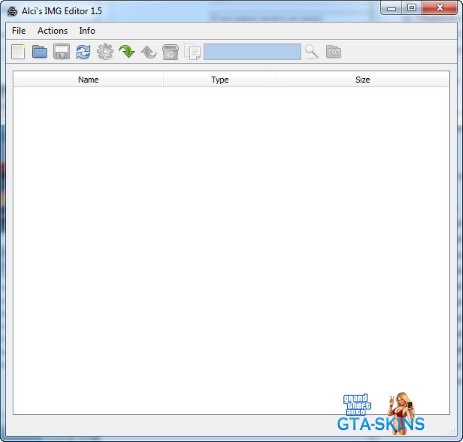The image size is (463, 442).
Task: Click the folder with magnifier toolbar icon
Action: 333,52
